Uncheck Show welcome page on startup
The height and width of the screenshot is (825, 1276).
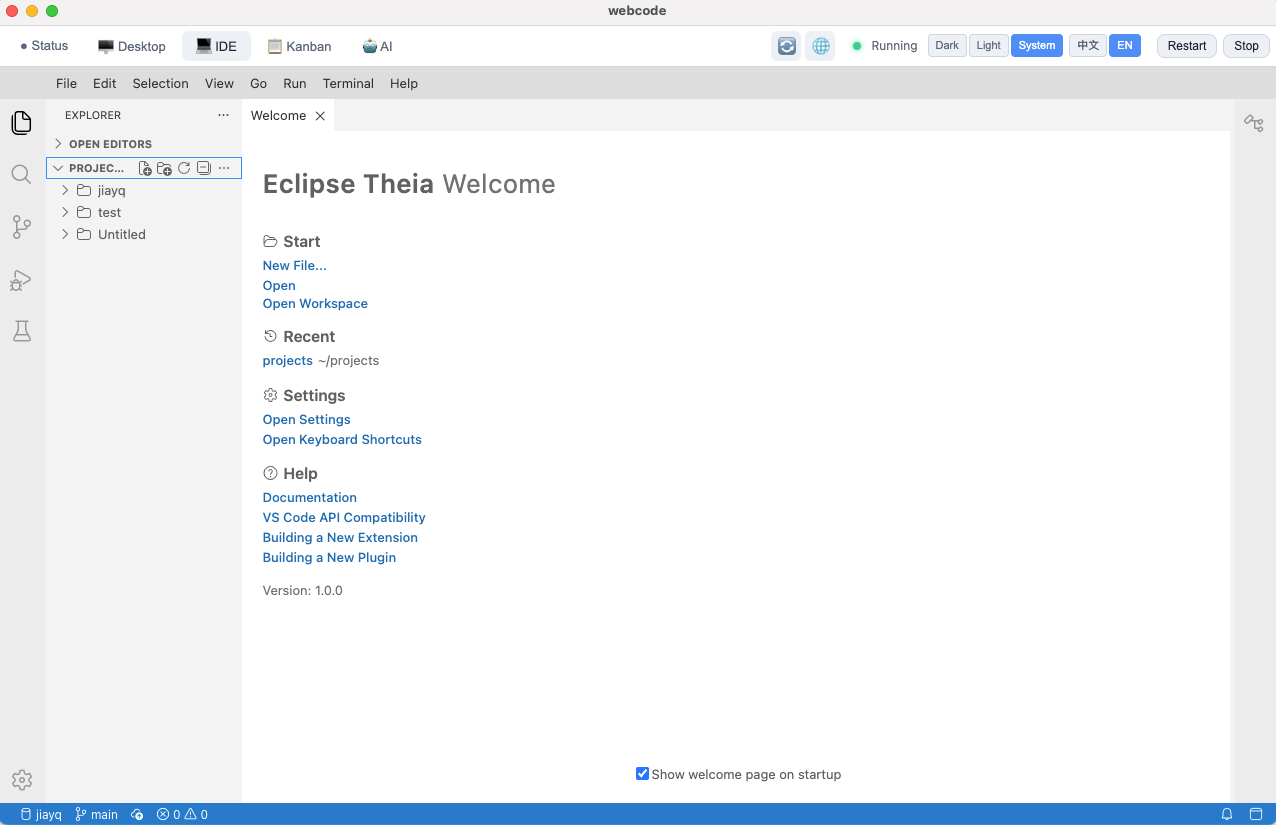(642, 774)
